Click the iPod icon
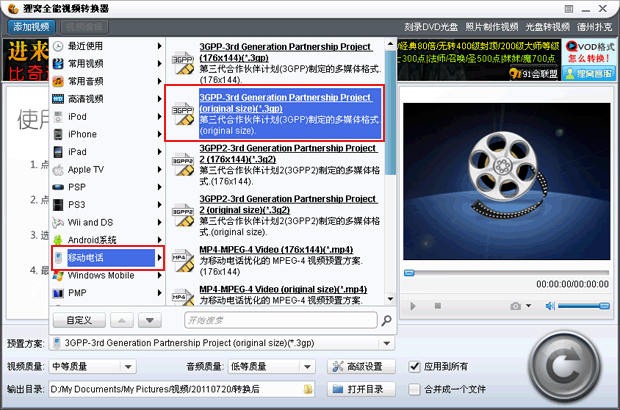Viewport: 620px width, 410px height. coord(58,117)
